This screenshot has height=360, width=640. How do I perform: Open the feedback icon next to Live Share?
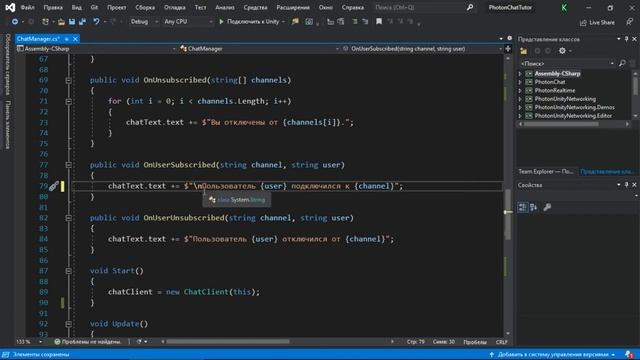(x=630, y=22)
